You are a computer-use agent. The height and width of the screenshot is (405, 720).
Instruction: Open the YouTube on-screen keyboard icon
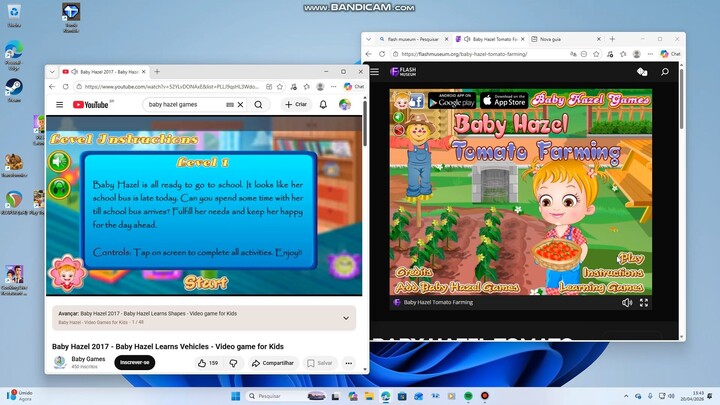230,105
